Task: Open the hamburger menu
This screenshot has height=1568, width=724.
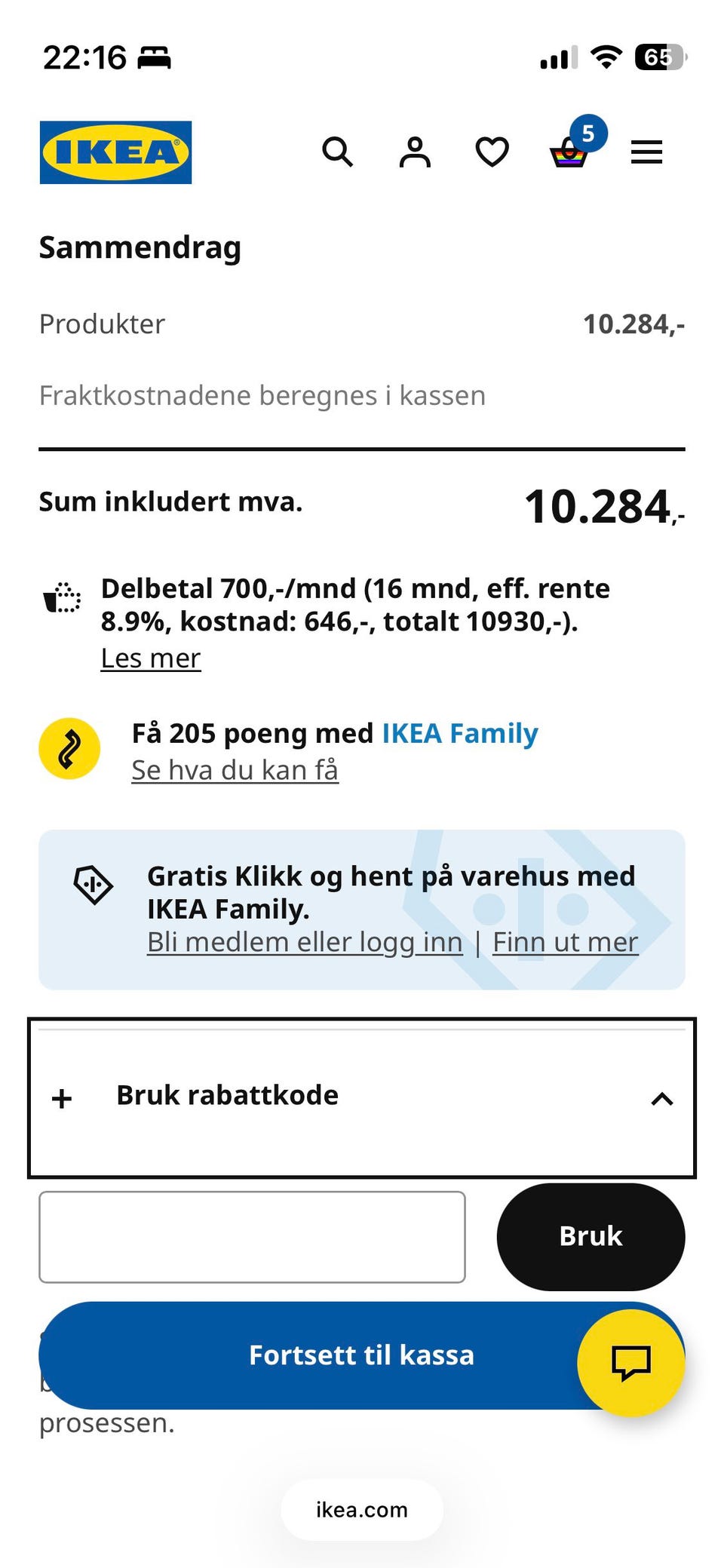Action: click(646, 152)
